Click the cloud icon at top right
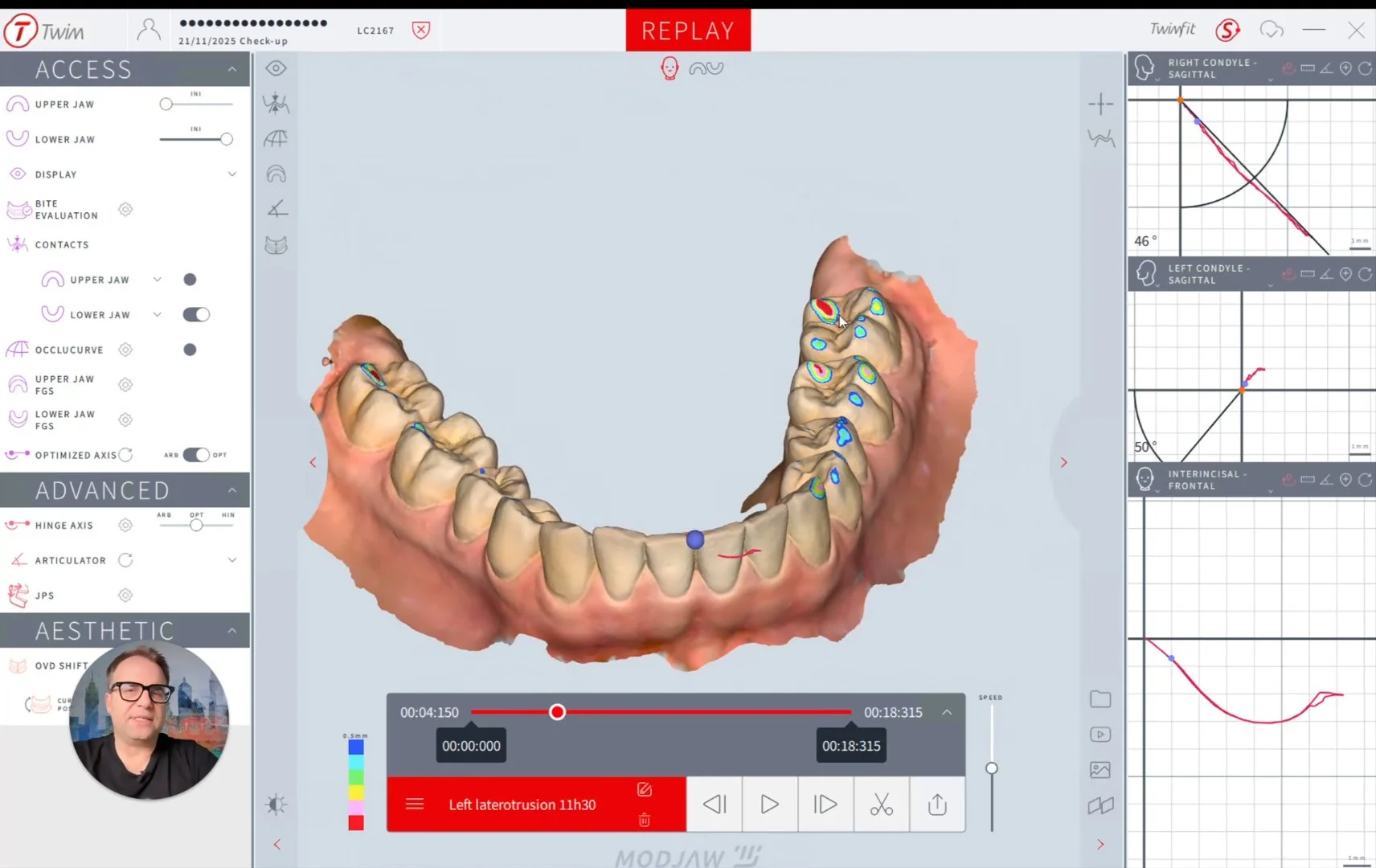The image size is (1376, 868). tap(1272, 30)
